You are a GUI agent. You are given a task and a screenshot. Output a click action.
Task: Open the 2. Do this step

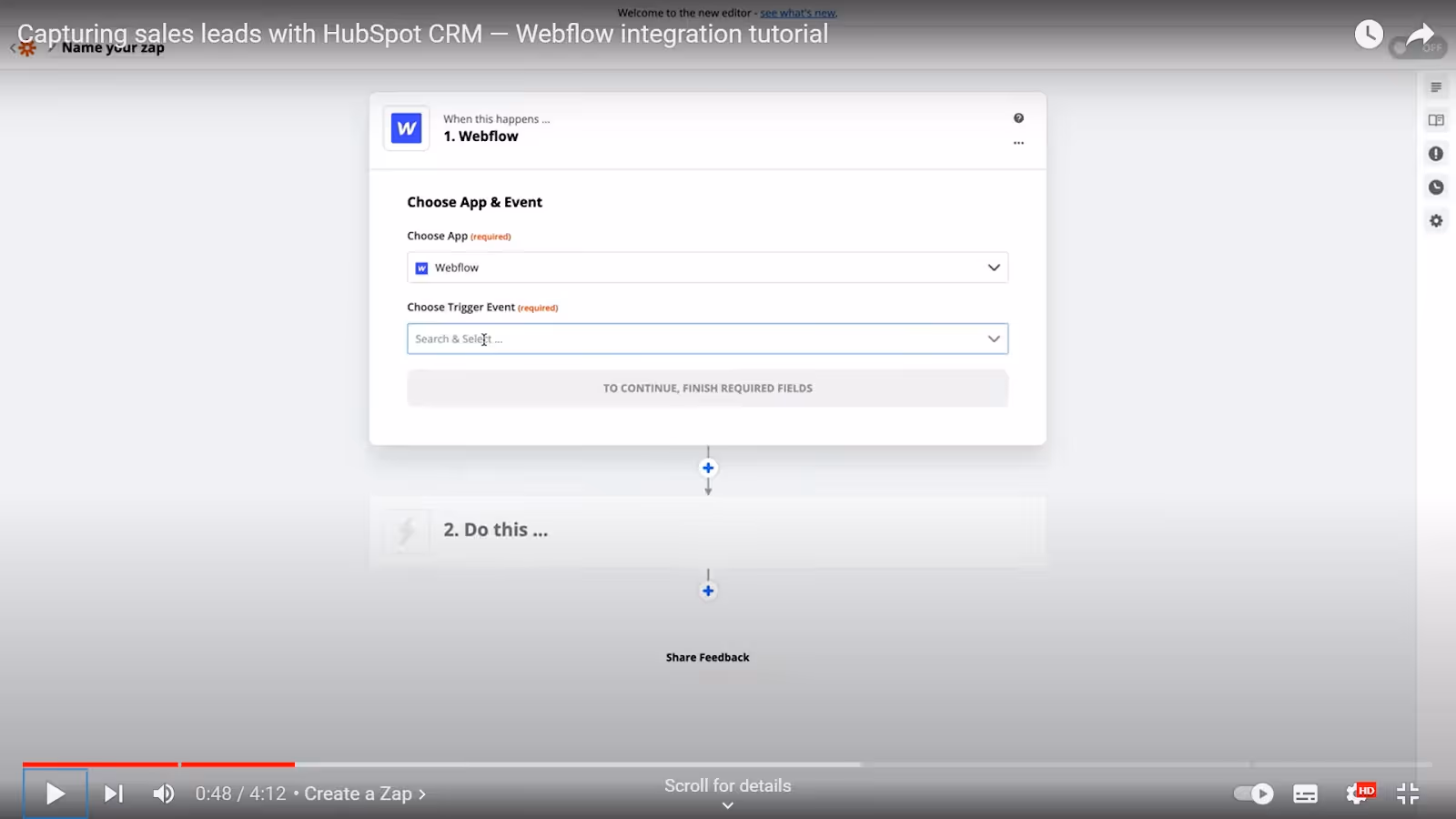[707, 531]
